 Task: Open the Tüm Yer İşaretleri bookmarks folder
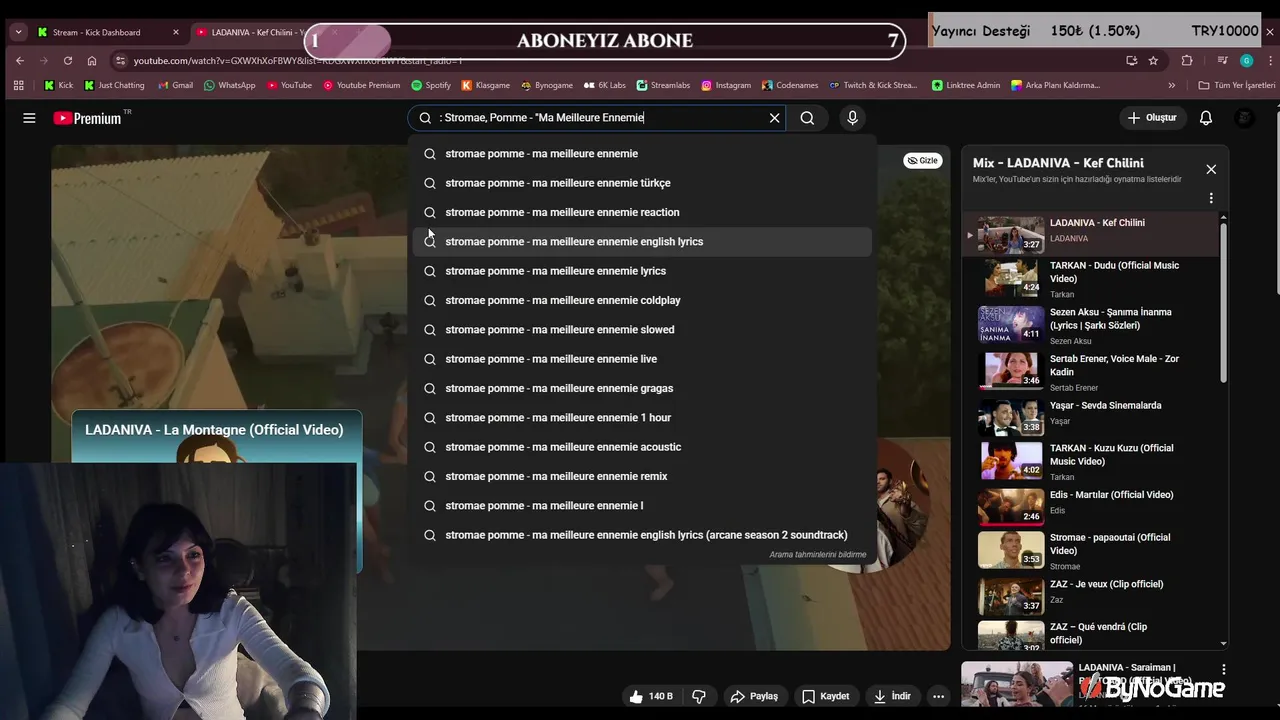pyautogui.click(x=1236, y=85)
